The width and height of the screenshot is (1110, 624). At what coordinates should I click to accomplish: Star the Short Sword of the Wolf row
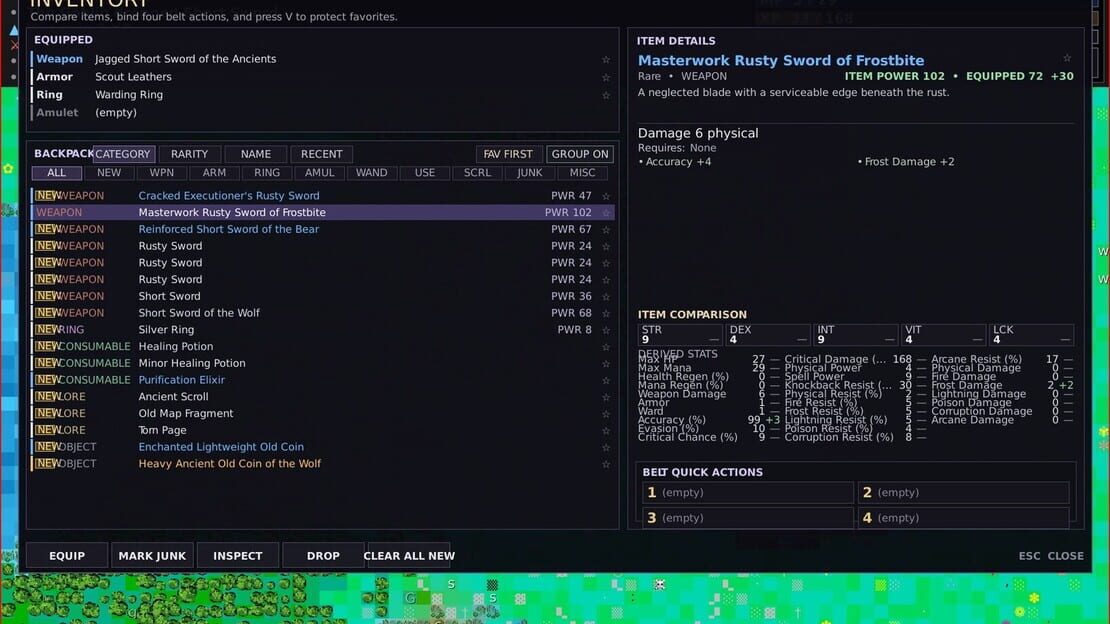(606, 313)
